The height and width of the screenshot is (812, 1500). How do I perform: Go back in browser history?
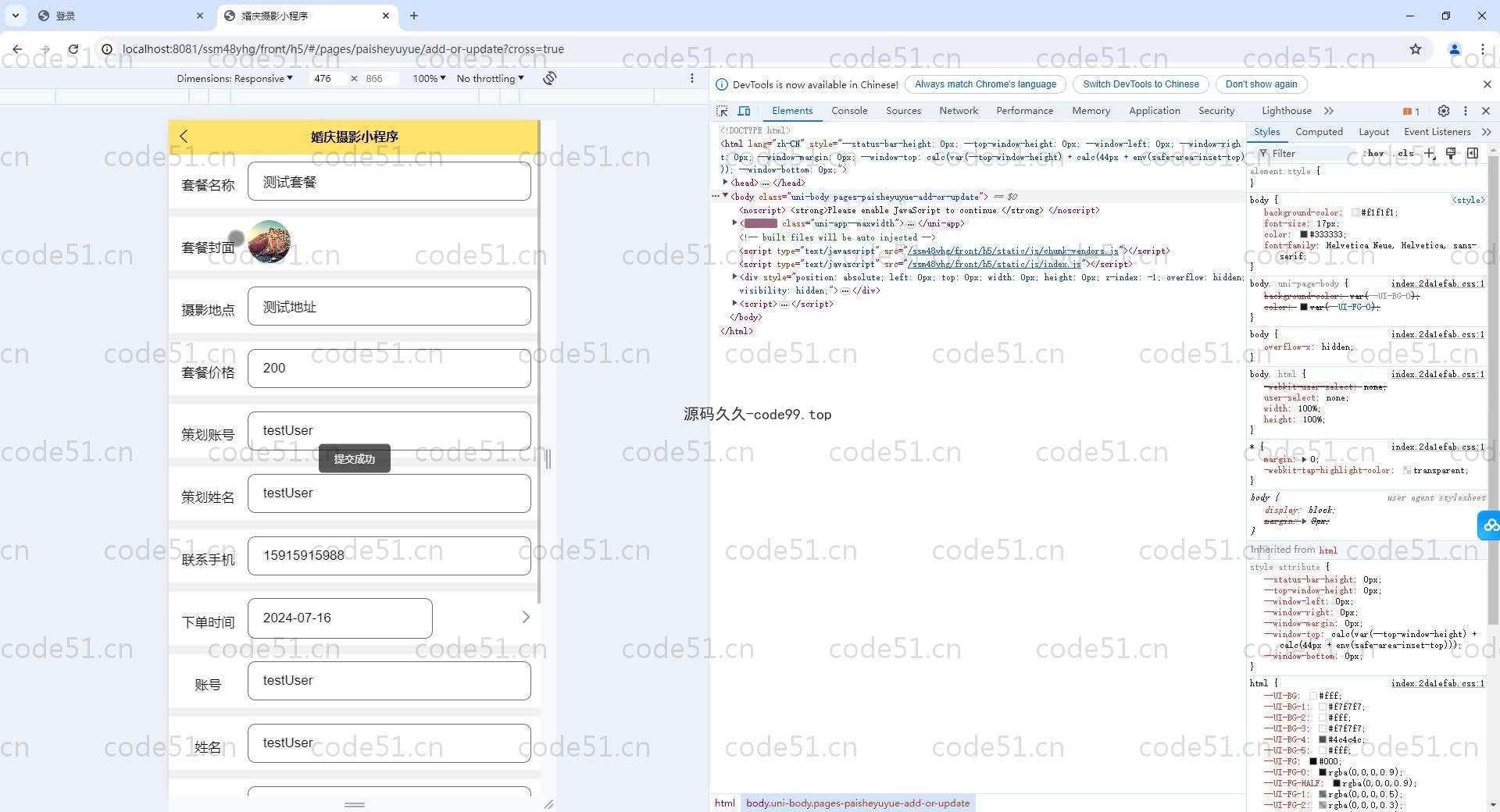[17, 49]
